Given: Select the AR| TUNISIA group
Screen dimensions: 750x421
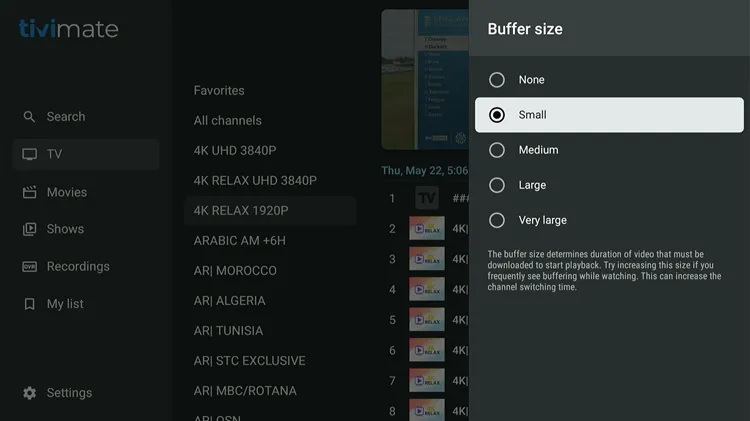Looking at the screenshot, I should coord(229,331).
